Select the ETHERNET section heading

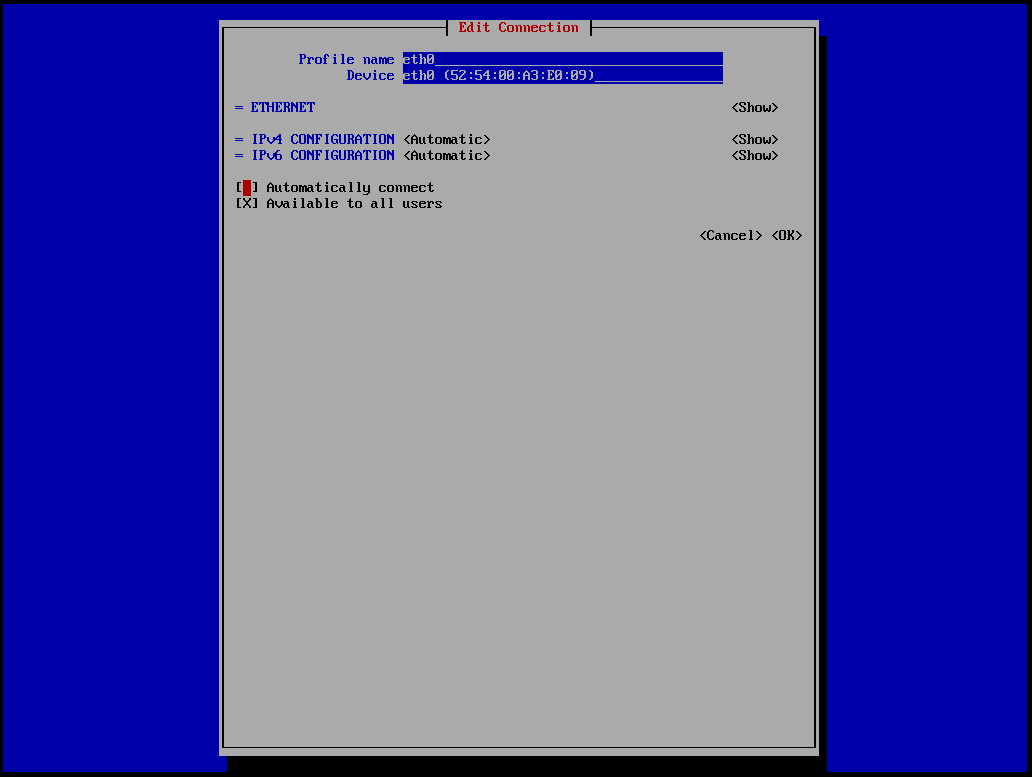click(283, 107)
